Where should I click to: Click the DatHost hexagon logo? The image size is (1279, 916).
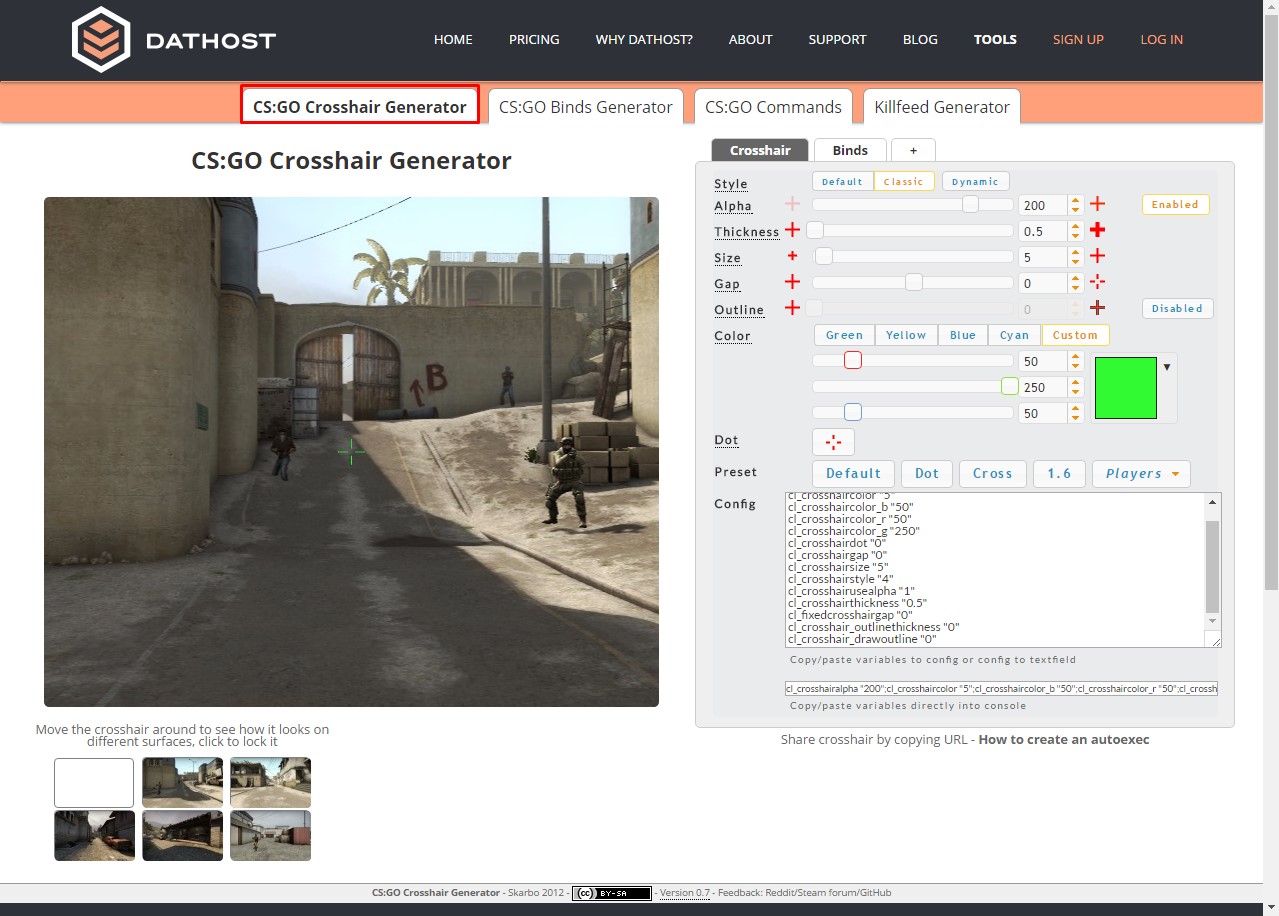[101, 41]
